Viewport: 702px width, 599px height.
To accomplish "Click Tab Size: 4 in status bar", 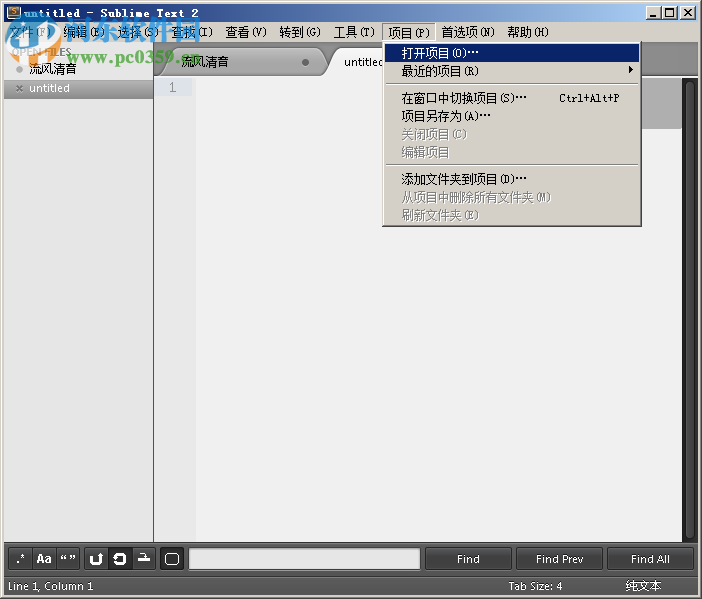I will pos(535,586).
